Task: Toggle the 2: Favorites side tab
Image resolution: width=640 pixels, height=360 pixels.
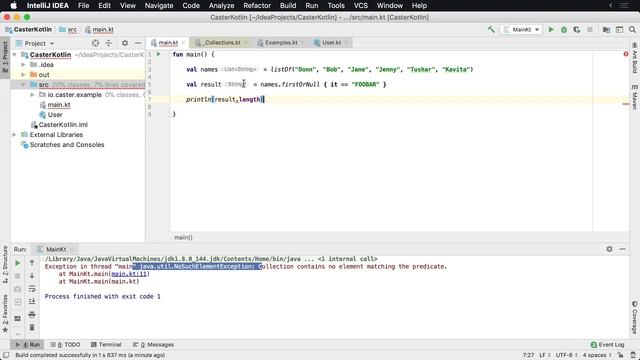Action: point(5,313)
